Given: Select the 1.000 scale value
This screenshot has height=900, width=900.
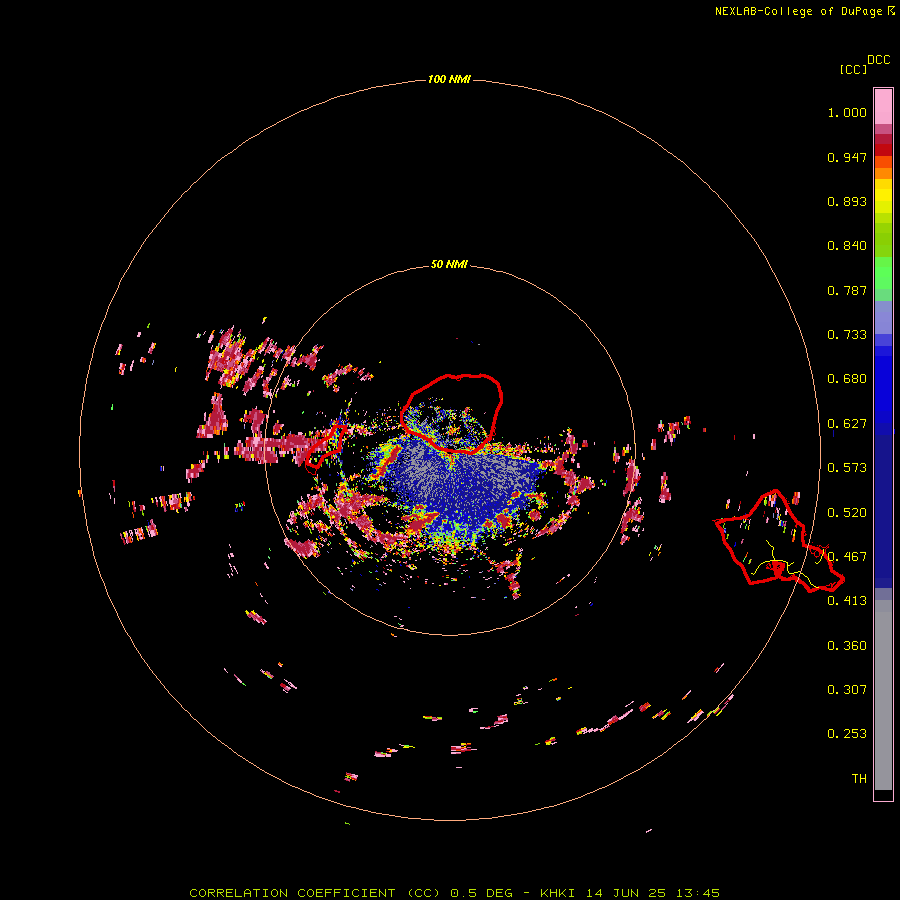Looking at the screenshot, I should point(847,112).
